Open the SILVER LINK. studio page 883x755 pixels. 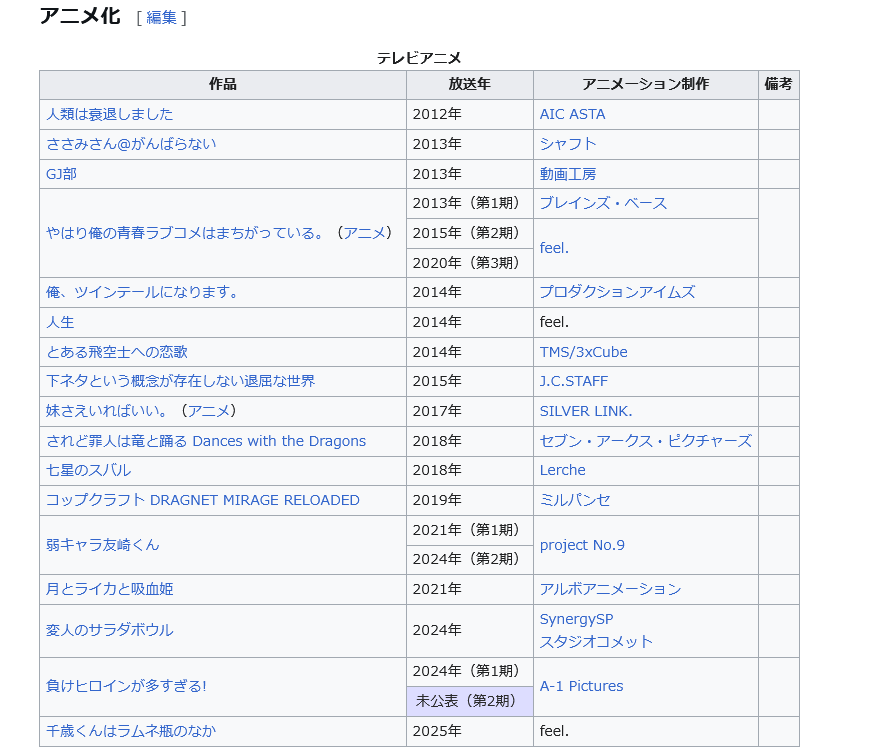click(x=586, y=411)
